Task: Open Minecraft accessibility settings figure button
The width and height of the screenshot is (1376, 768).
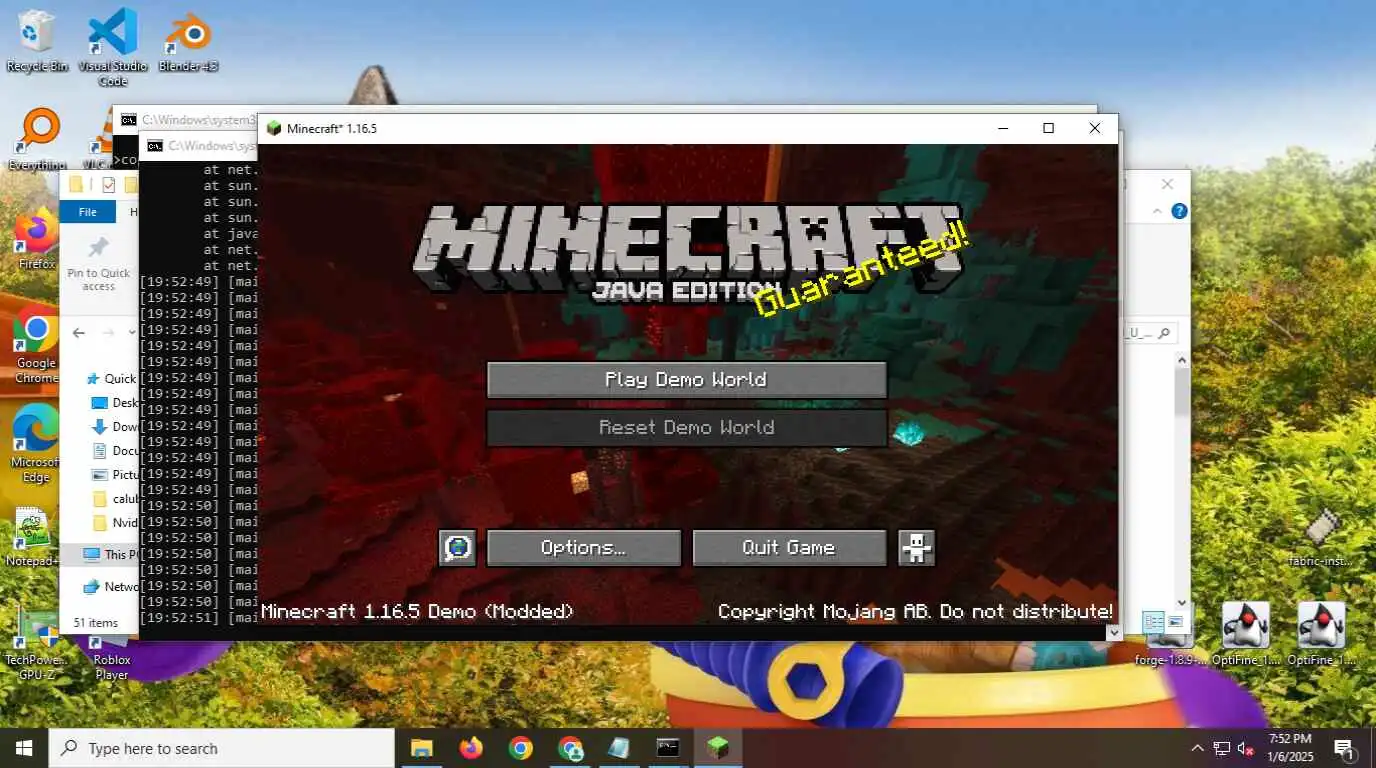Action: 917,548
